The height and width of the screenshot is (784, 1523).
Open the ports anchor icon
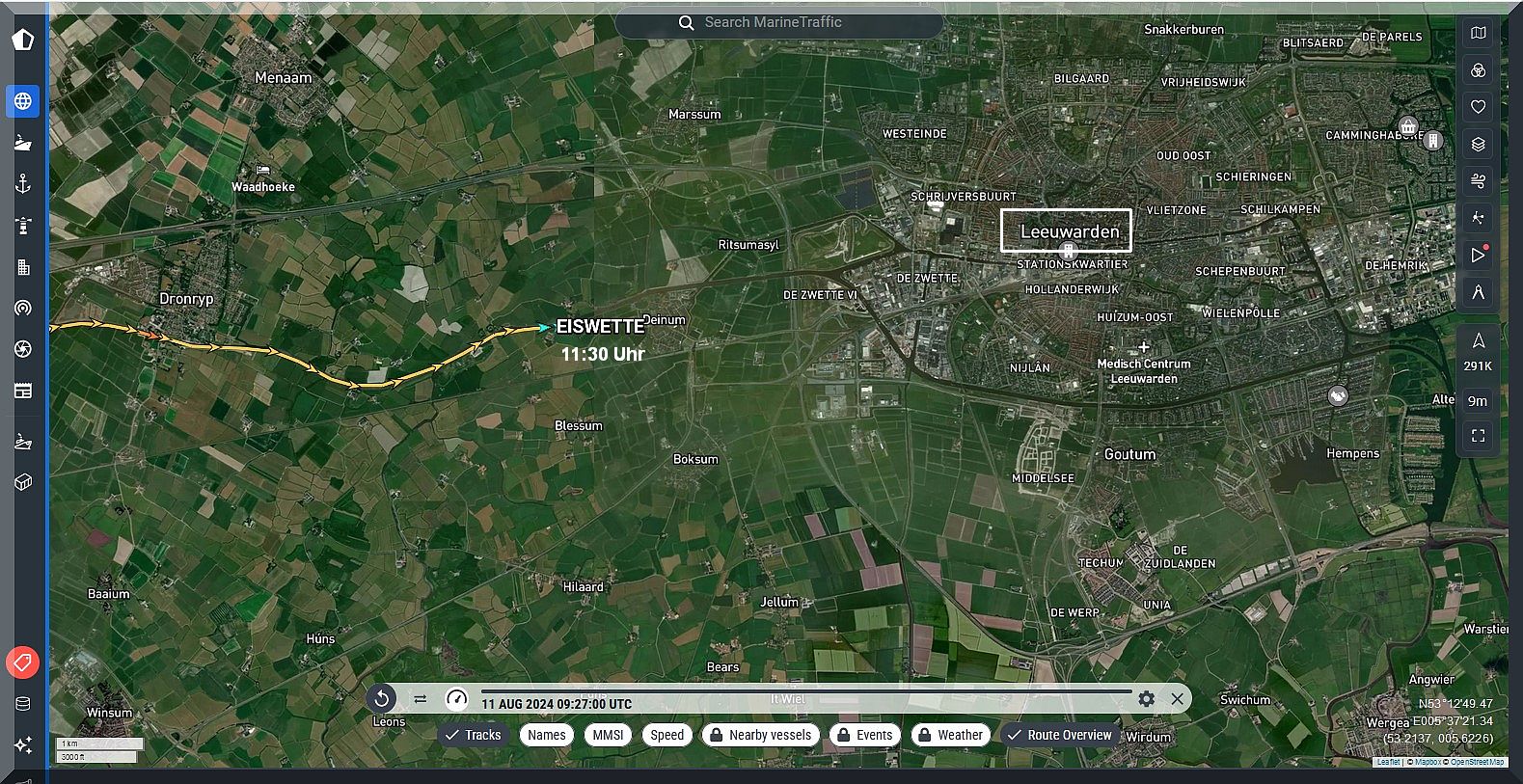click(x=23, y=184)
